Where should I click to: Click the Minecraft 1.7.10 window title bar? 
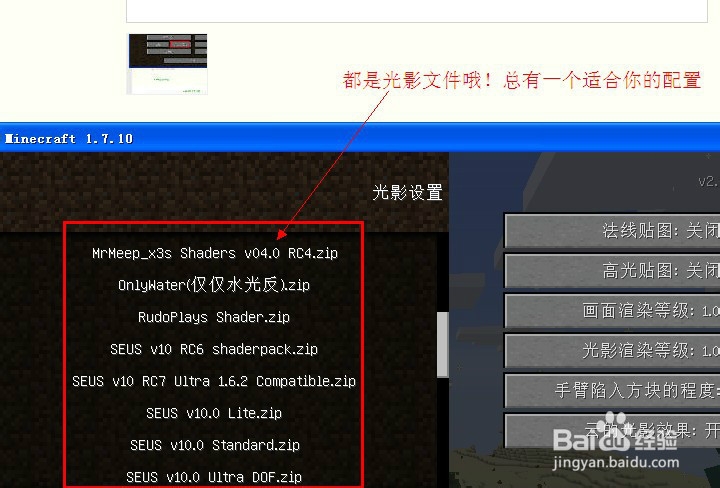[x=360, y=138]
